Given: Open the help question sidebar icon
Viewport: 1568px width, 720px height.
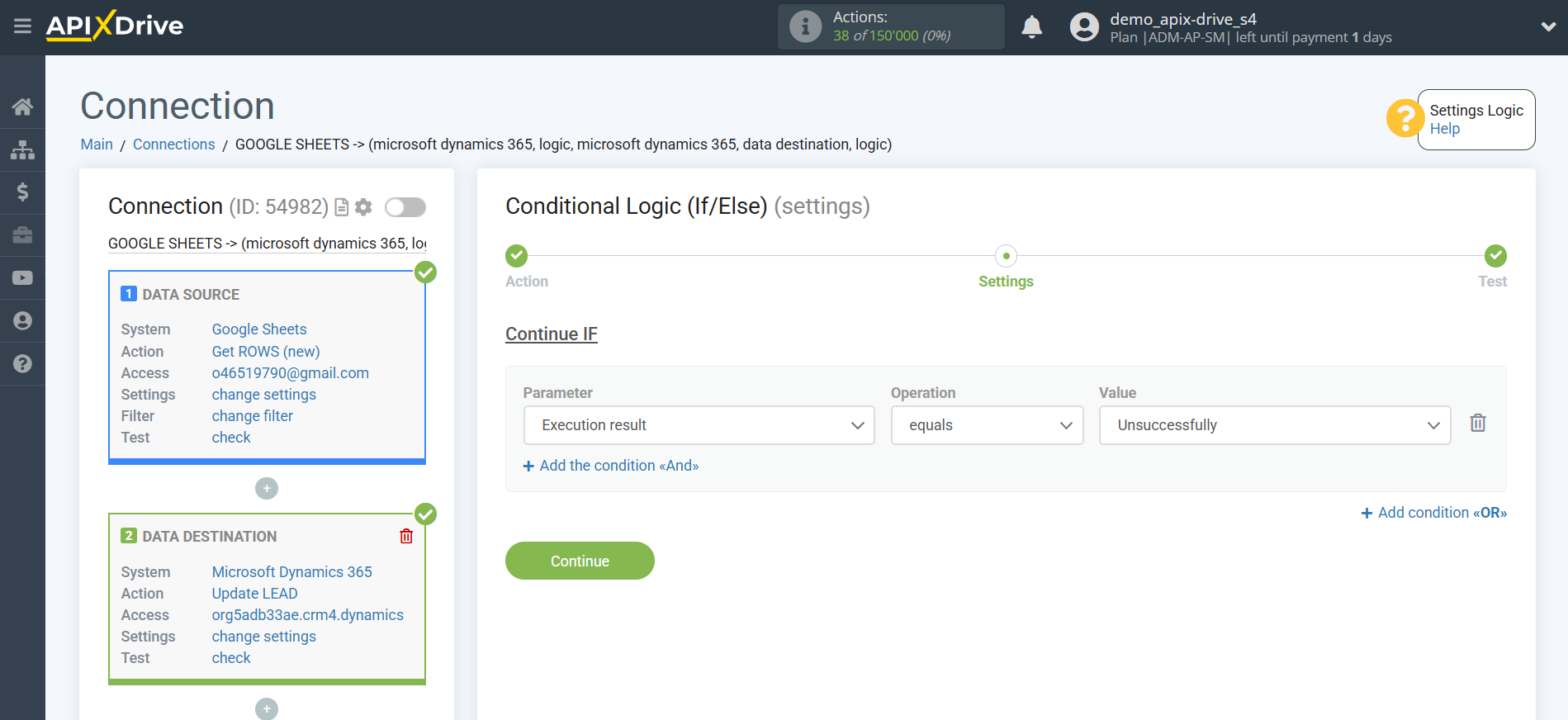Looking at the screenshot, I should tap(22, 364).
